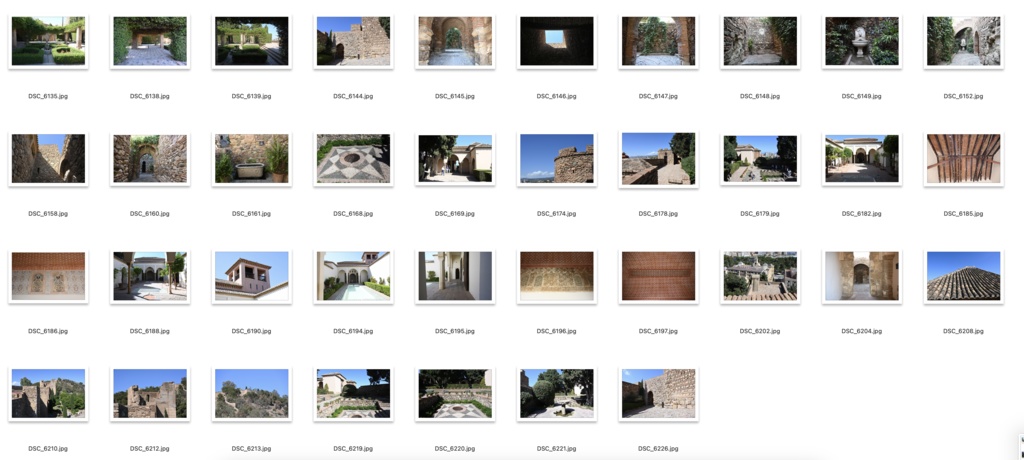Click the file name DSC_6208.jpg
This screenshot has height=460, width=1024.
[x=963, y=331]
